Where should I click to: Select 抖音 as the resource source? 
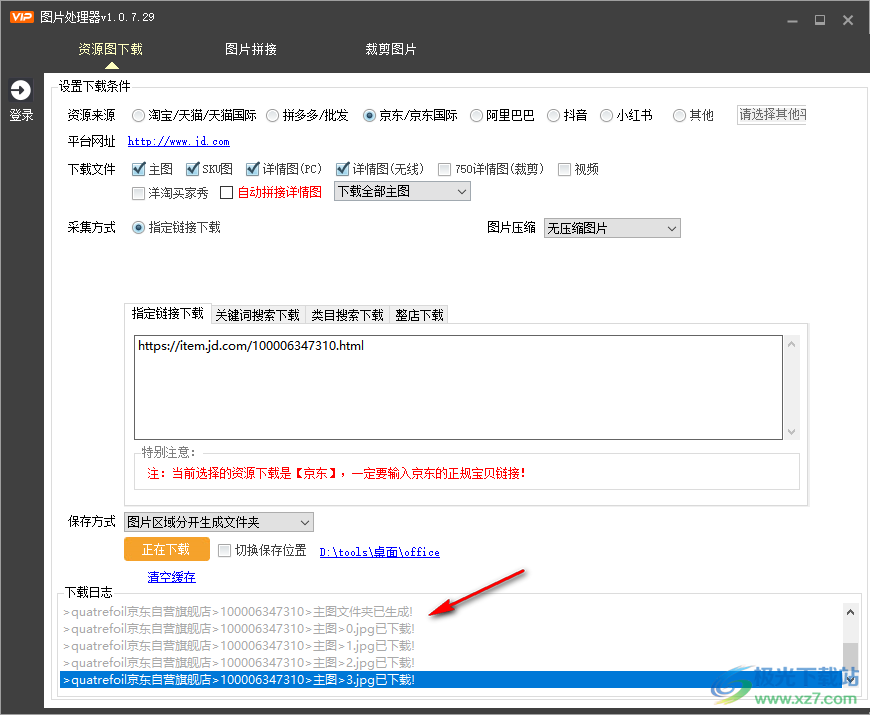pos(553,115)
